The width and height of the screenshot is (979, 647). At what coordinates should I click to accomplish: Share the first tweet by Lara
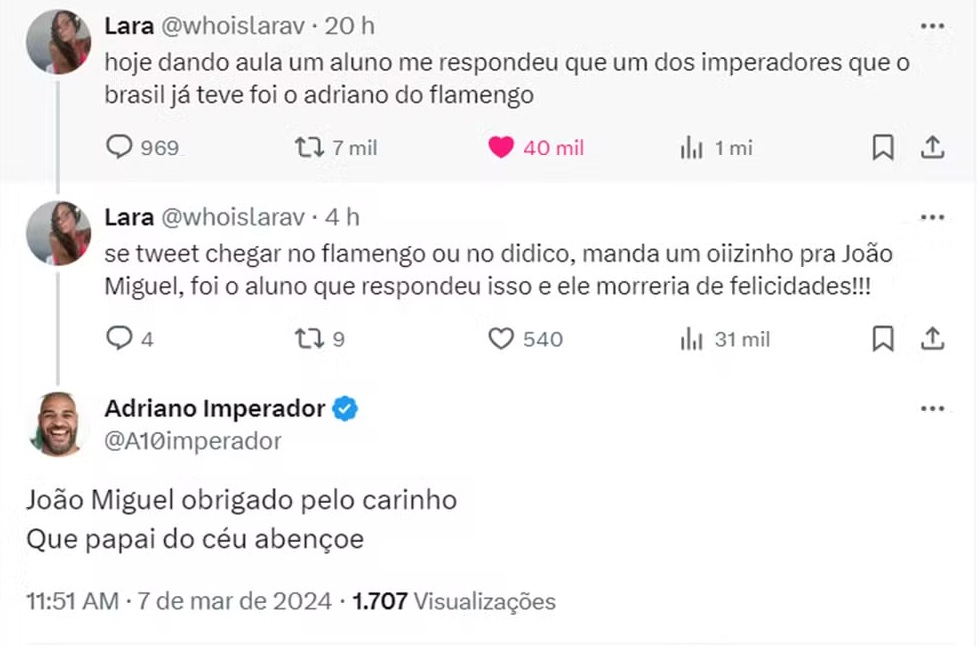(932, 148)
